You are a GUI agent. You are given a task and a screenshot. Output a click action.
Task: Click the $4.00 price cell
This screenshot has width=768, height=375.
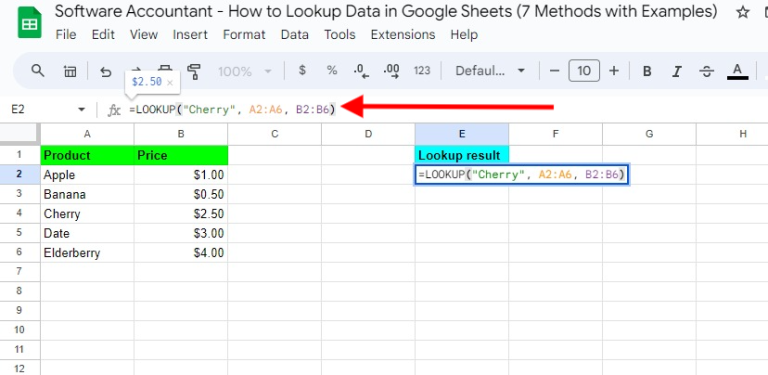pyautogui.click(x=181, y=253)
